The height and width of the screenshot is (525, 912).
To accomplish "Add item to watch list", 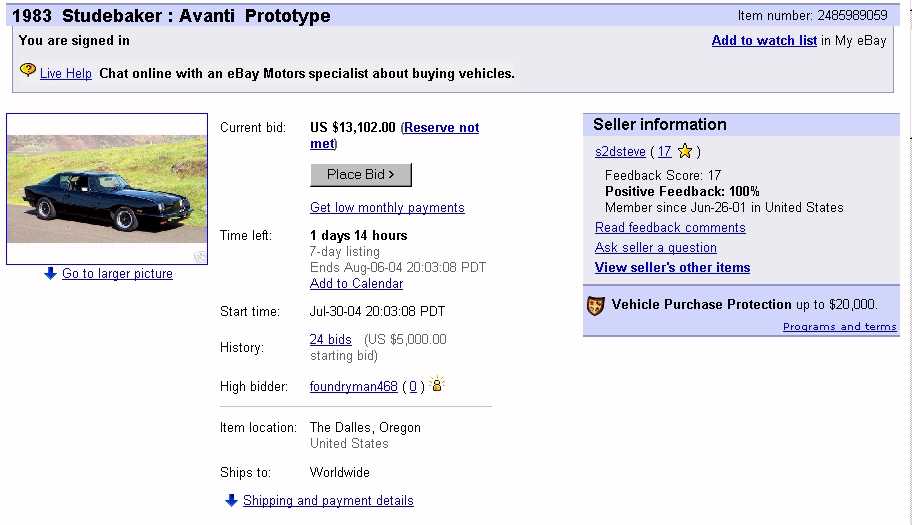I will [764, 40].
